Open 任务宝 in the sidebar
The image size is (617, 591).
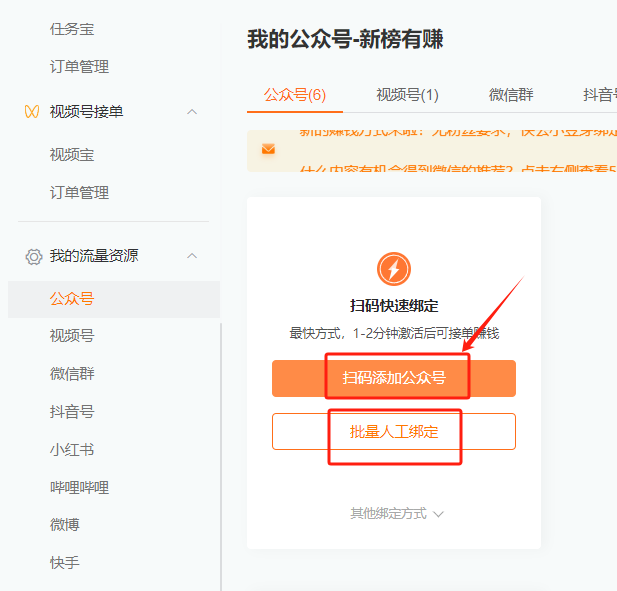click(72, 29)
